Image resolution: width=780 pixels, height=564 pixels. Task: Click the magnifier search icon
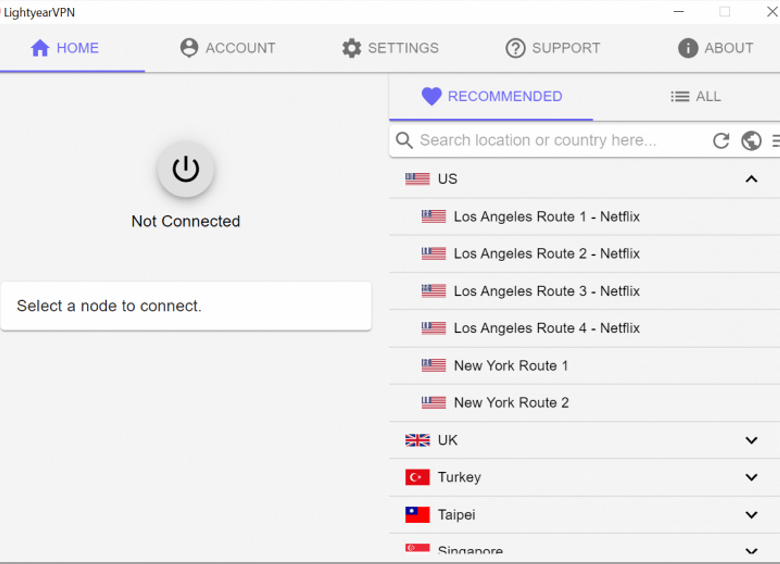pyautogui.click(x=404, y=140)
